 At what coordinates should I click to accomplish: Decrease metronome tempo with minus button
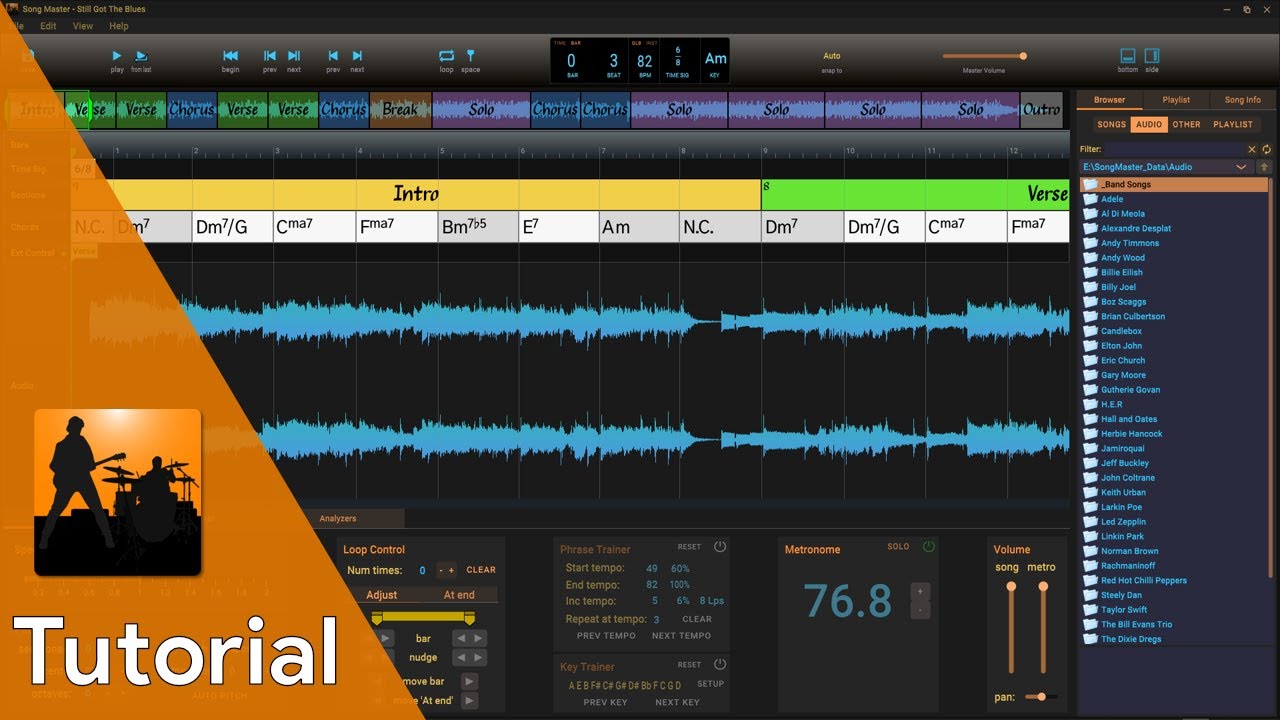pos(920,609)
